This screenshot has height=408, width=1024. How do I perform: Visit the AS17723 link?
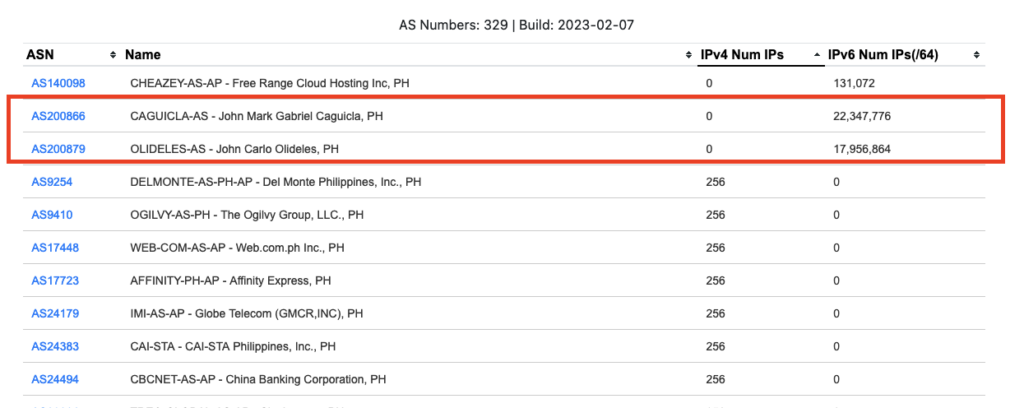pyautogui.click(x=55, y=281)
